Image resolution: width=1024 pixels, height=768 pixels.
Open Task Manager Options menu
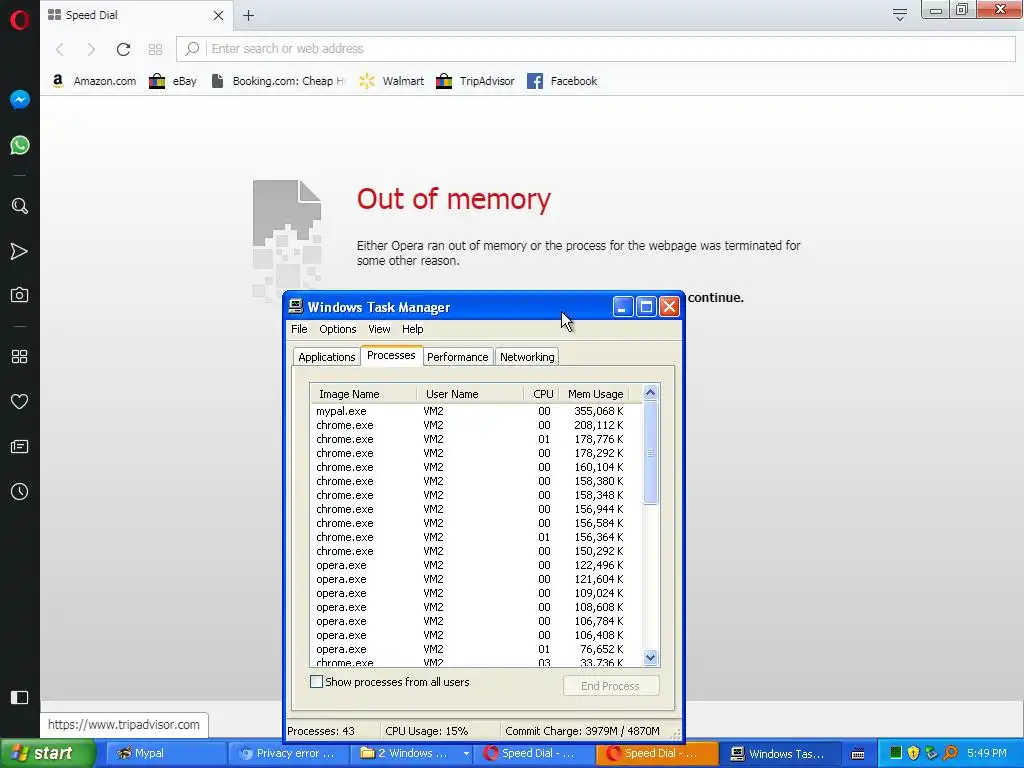pyautogui.click(x=338, y=329)
